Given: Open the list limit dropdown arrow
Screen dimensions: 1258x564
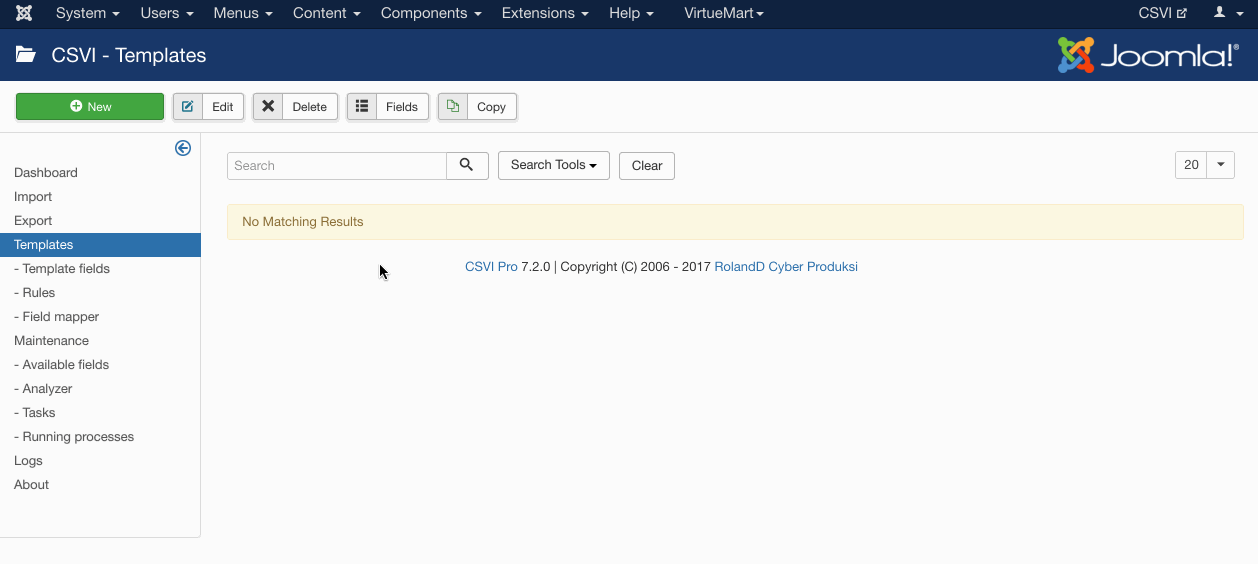Looking at the screenshot, I should [x=1220, y=165].
